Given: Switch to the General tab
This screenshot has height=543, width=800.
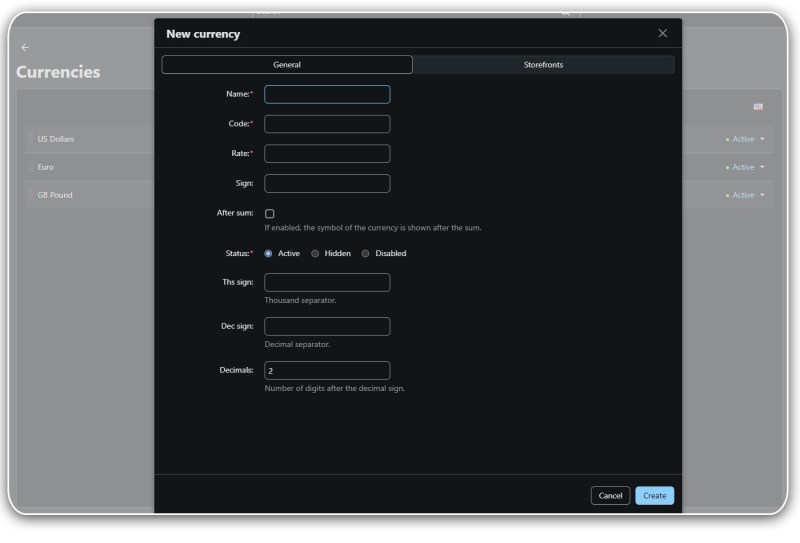Looking at the screenshot, I should pyautogui.click(x=287, y=64).
